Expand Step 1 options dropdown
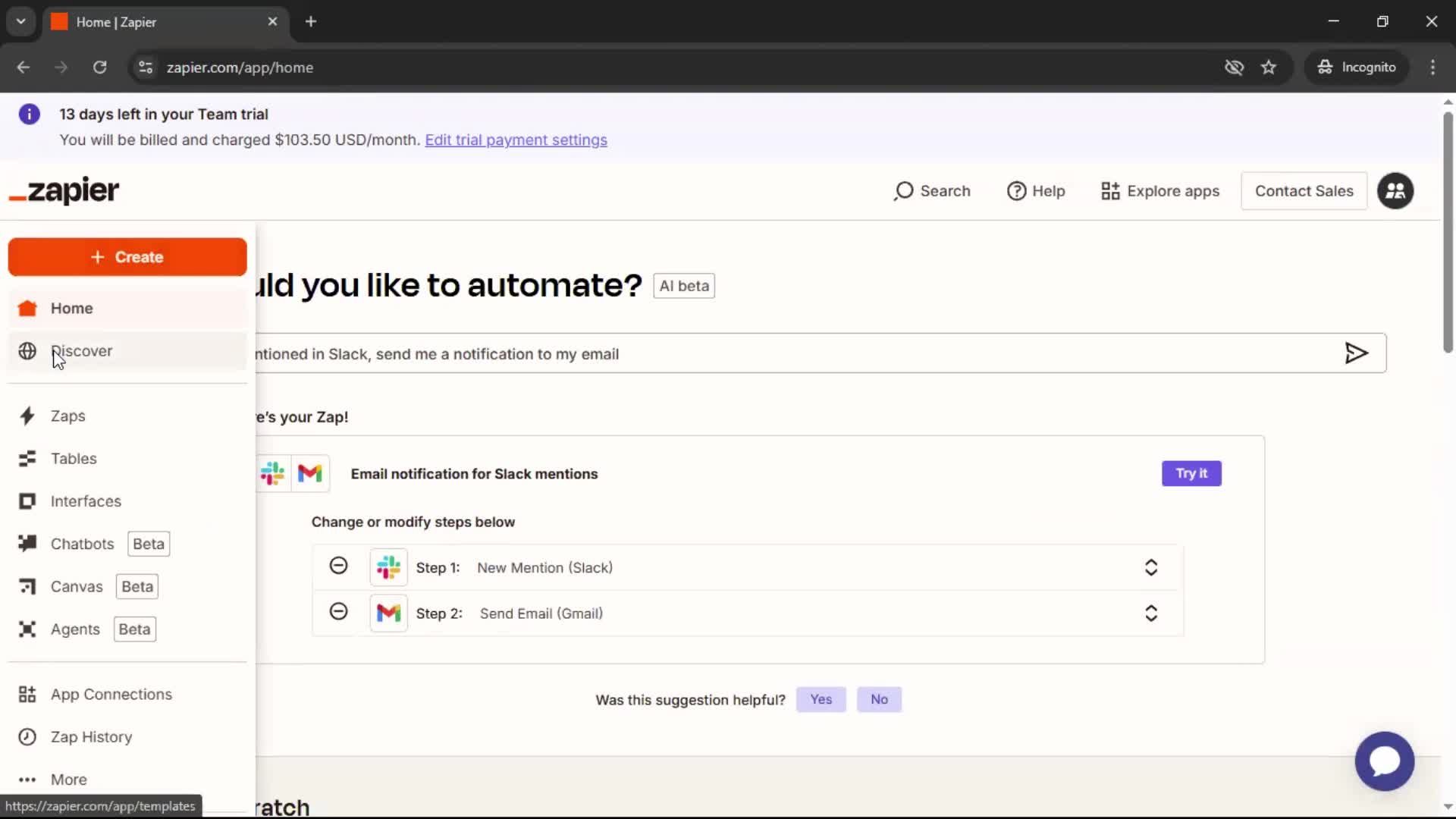The width and height of the screenshot is (1456, 819). click(1151, 567)
